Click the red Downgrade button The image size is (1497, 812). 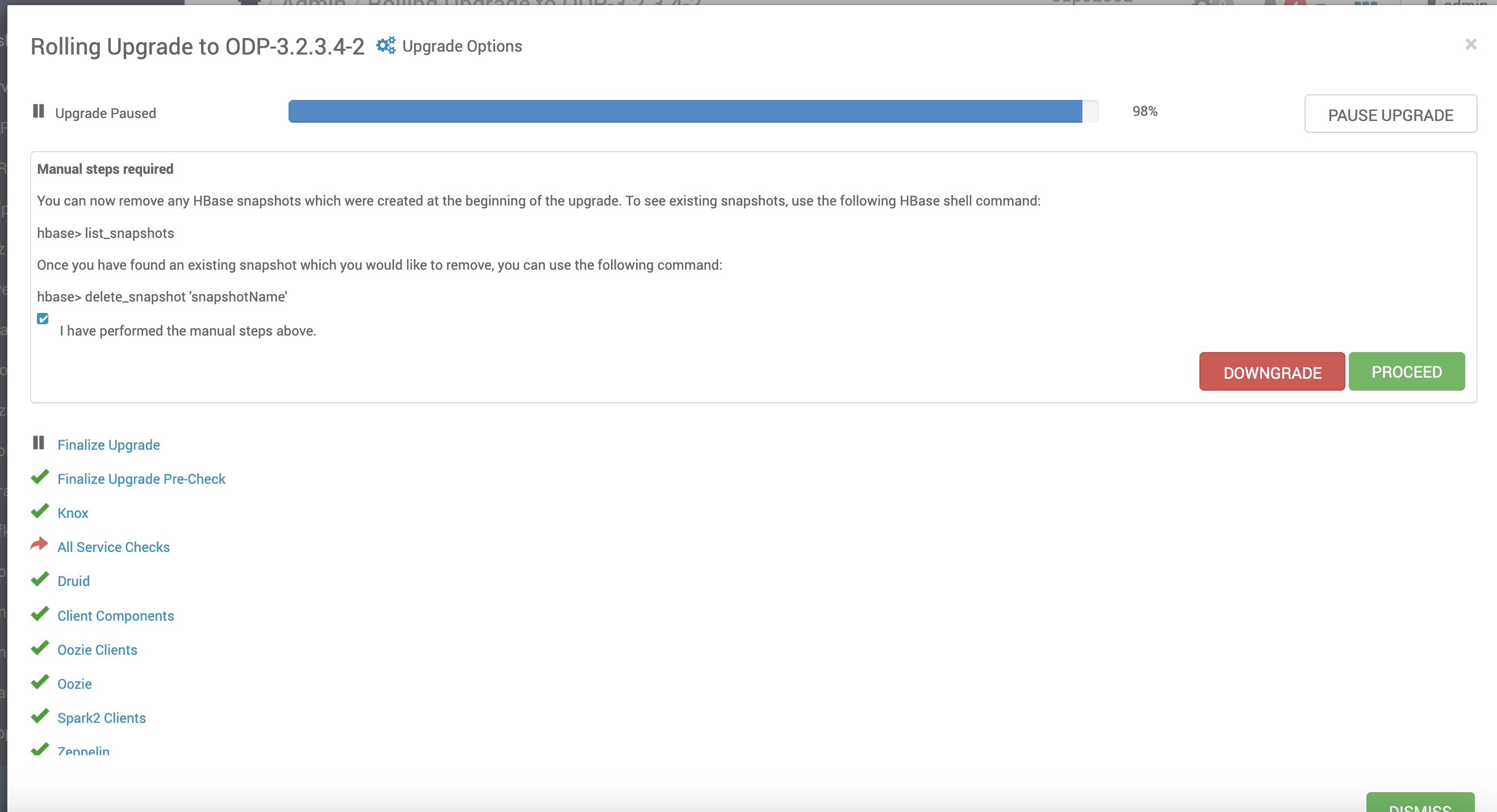point(1272,372)
